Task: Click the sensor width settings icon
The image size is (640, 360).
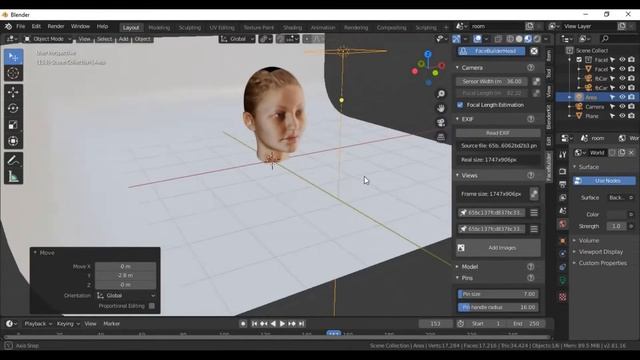Action: [536, 82]
